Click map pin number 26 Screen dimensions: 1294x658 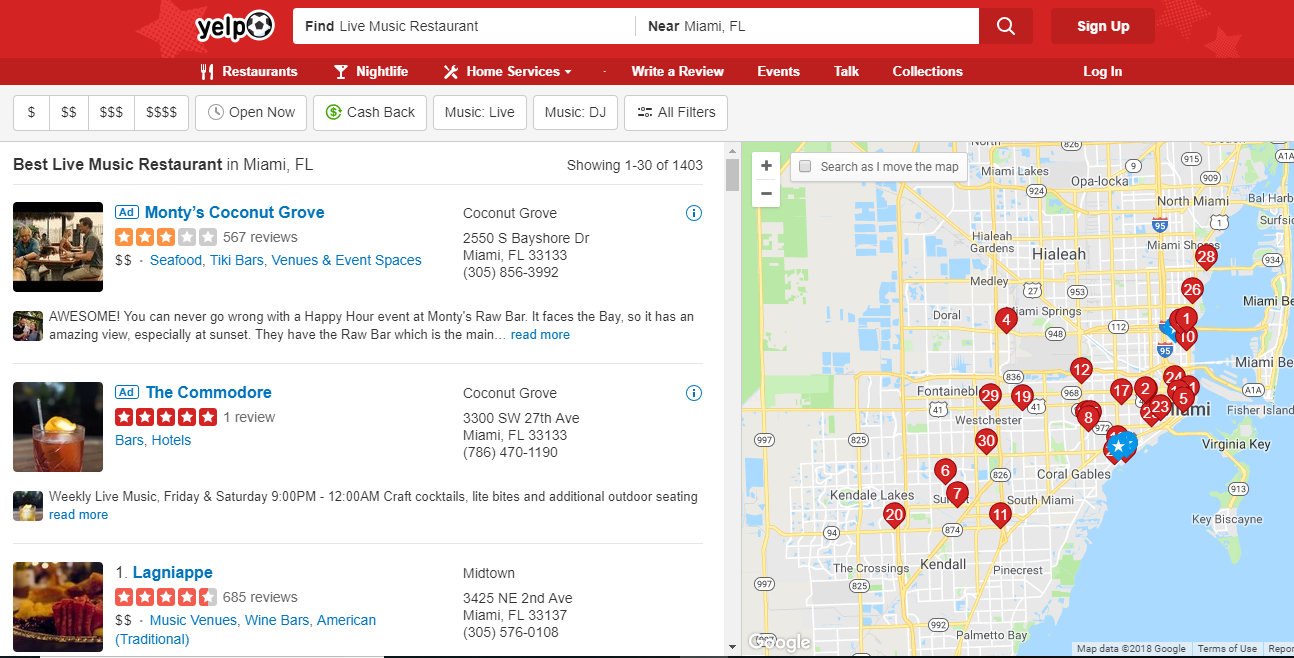coord(1191,291)
